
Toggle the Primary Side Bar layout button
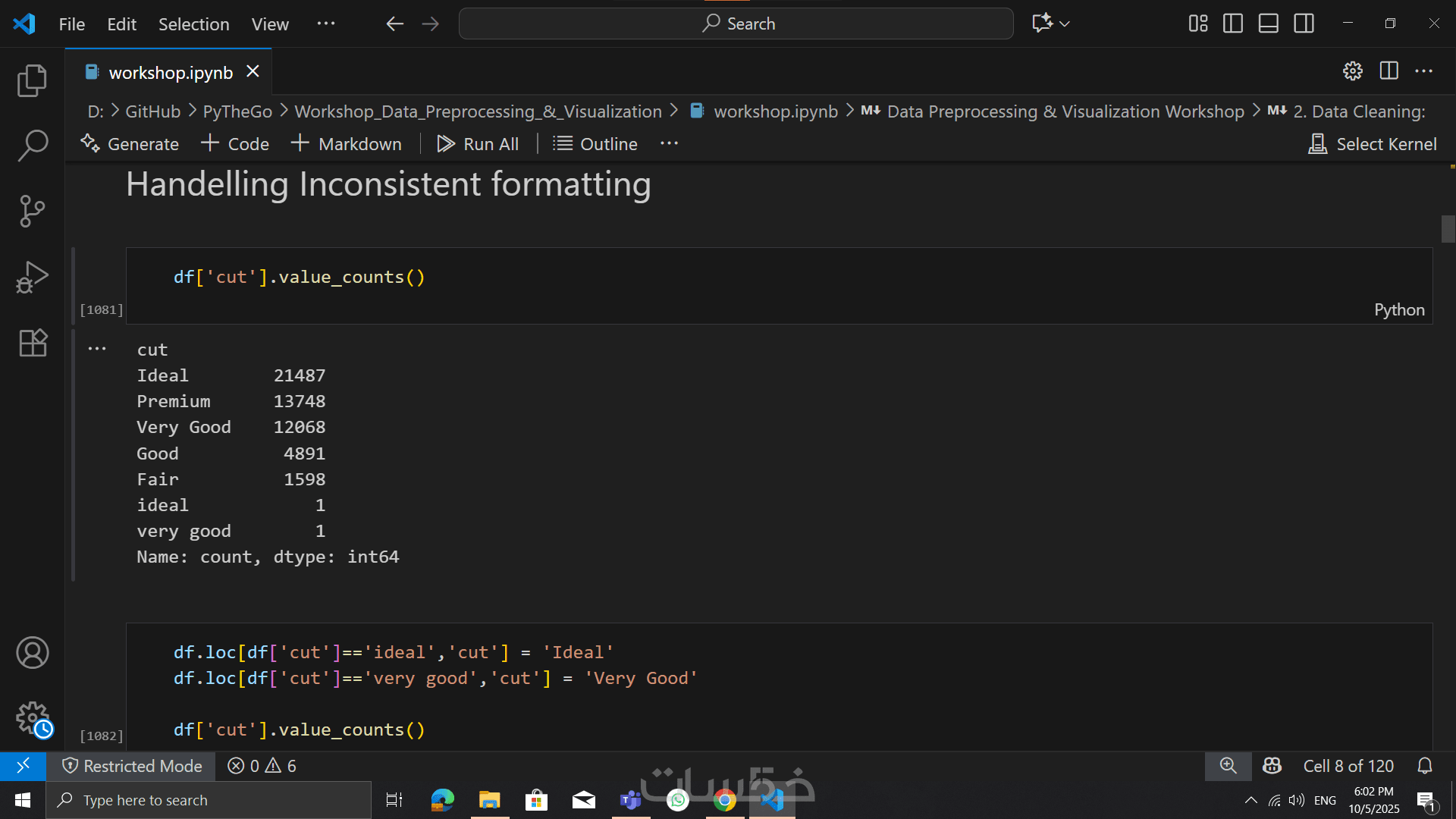pos(1233,24)
